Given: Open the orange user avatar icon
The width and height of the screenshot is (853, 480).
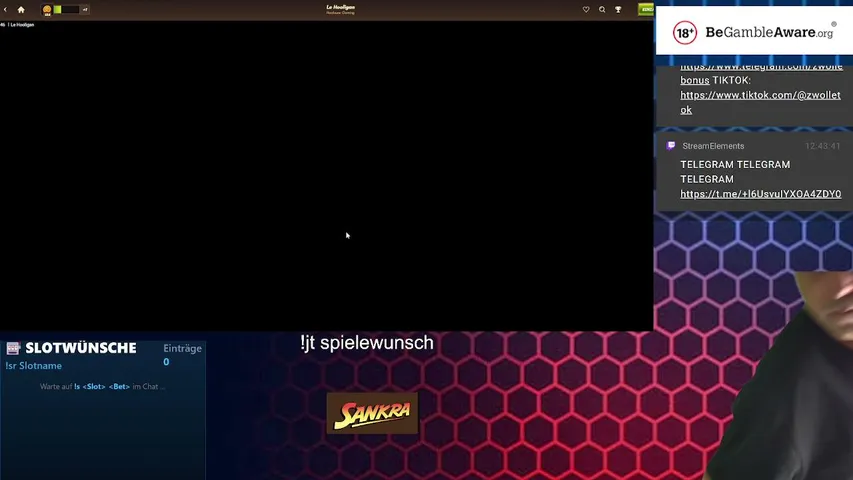Looking at the screenshot, I should tap(47, 10).
